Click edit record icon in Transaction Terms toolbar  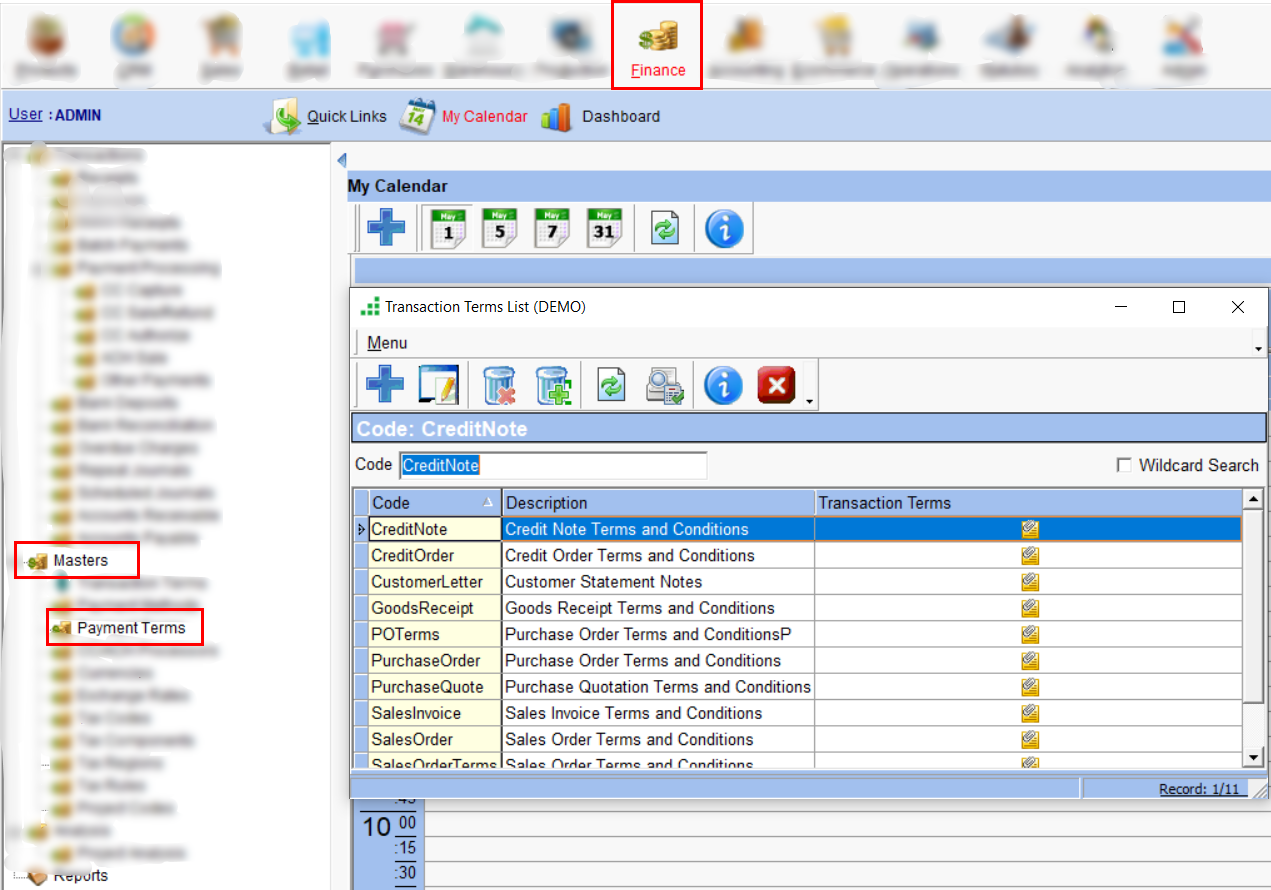pyautogui.click(x=438, y=385)
